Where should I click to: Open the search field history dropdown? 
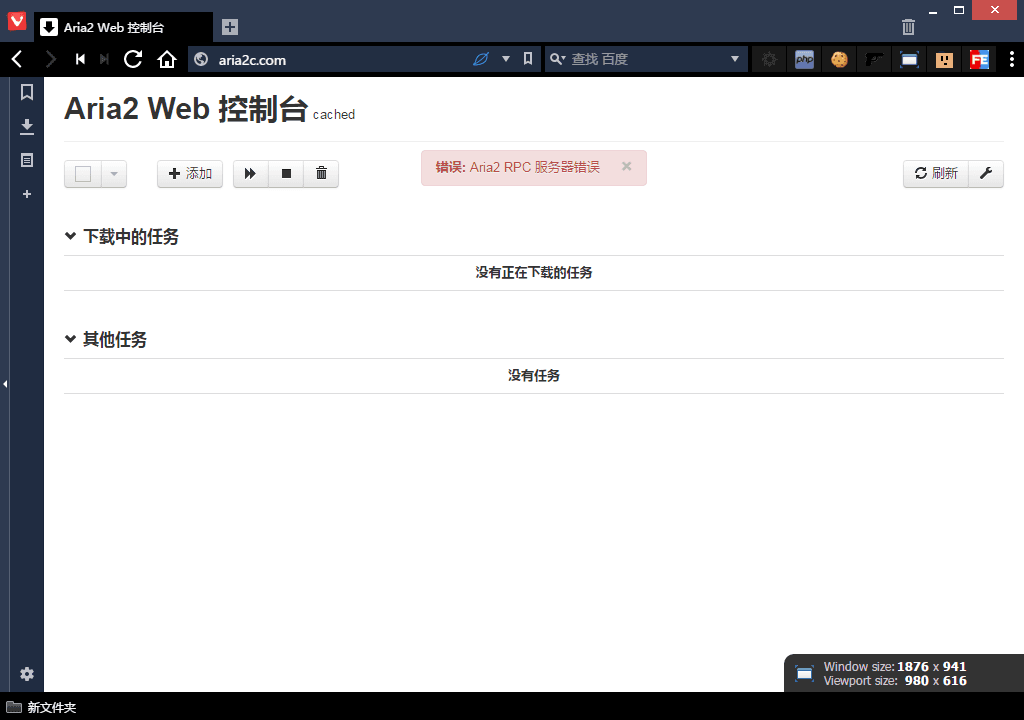click(735, 59)
